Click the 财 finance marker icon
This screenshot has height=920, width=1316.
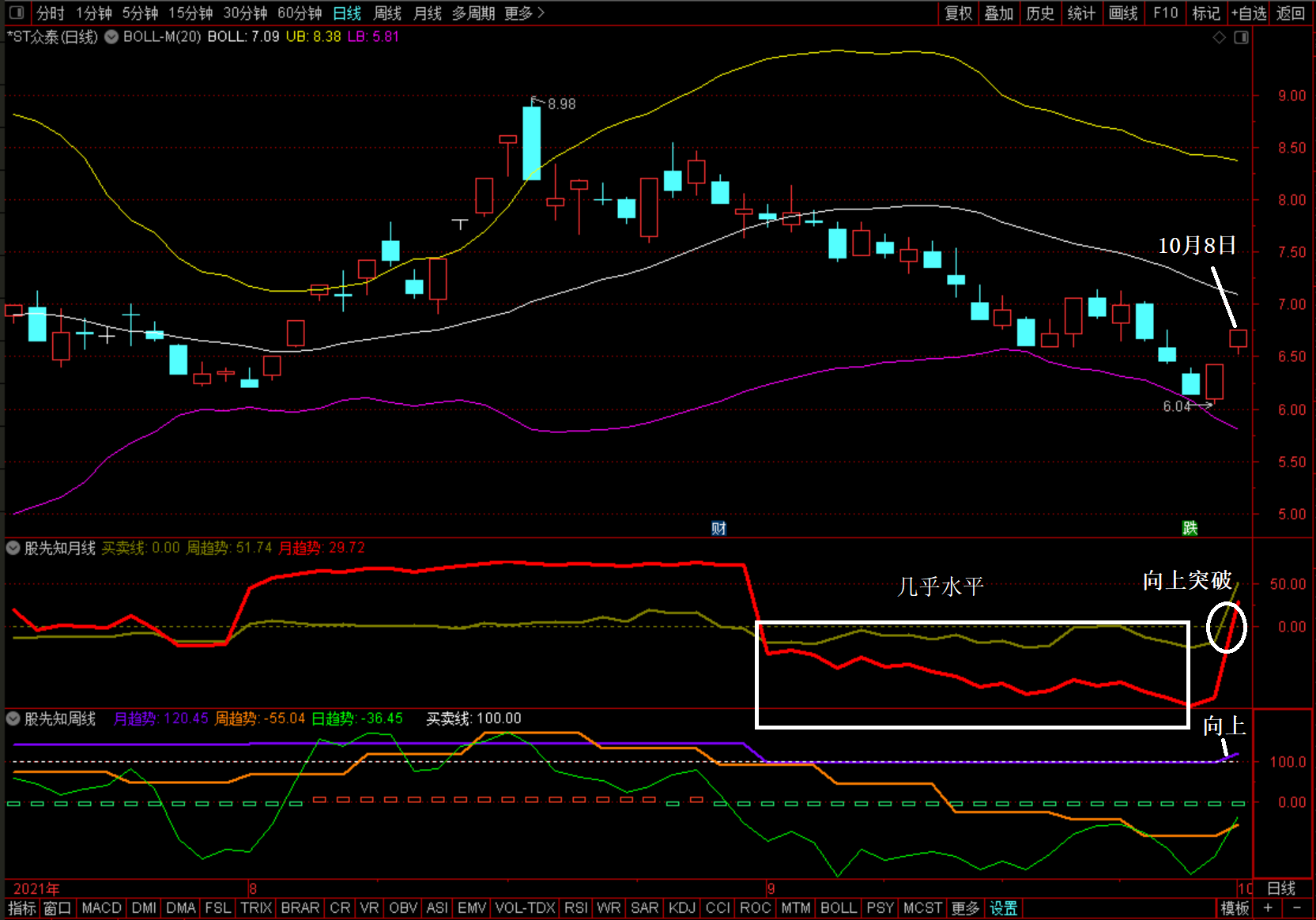718,528
